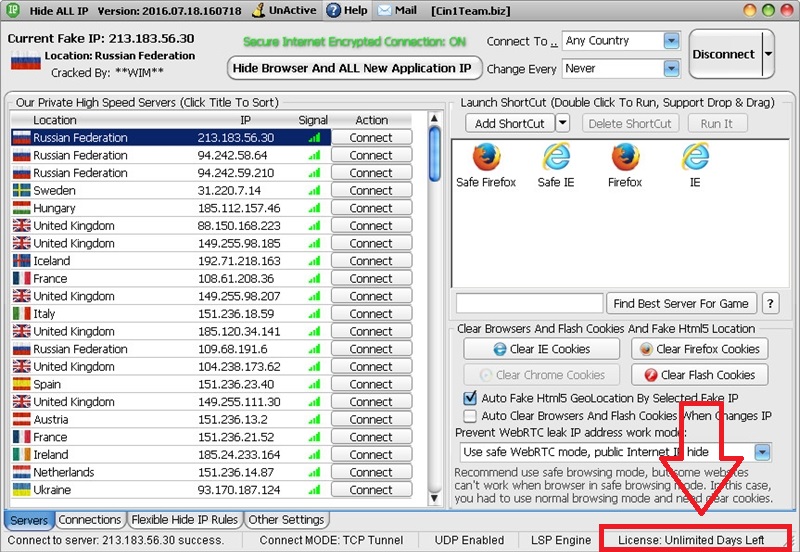
Task: Click the Clear Firefox Cookies button
Action: pyautogui.click(x=699, y=349)
